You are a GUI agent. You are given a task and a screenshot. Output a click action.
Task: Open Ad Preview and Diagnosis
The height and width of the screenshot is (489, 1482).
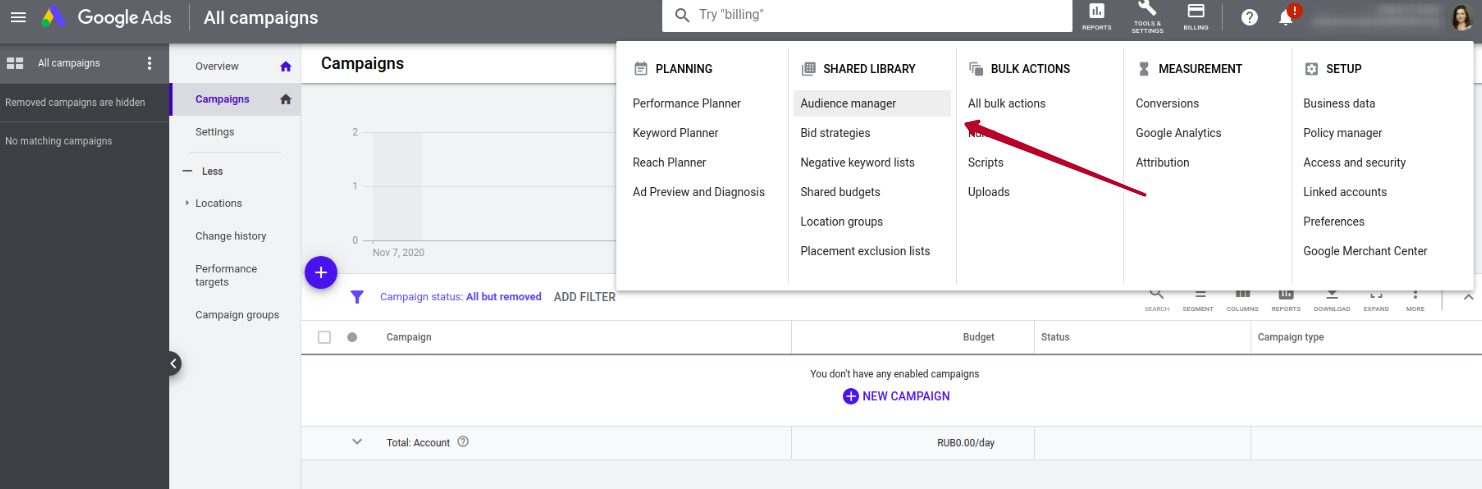[x=699, y=192]
